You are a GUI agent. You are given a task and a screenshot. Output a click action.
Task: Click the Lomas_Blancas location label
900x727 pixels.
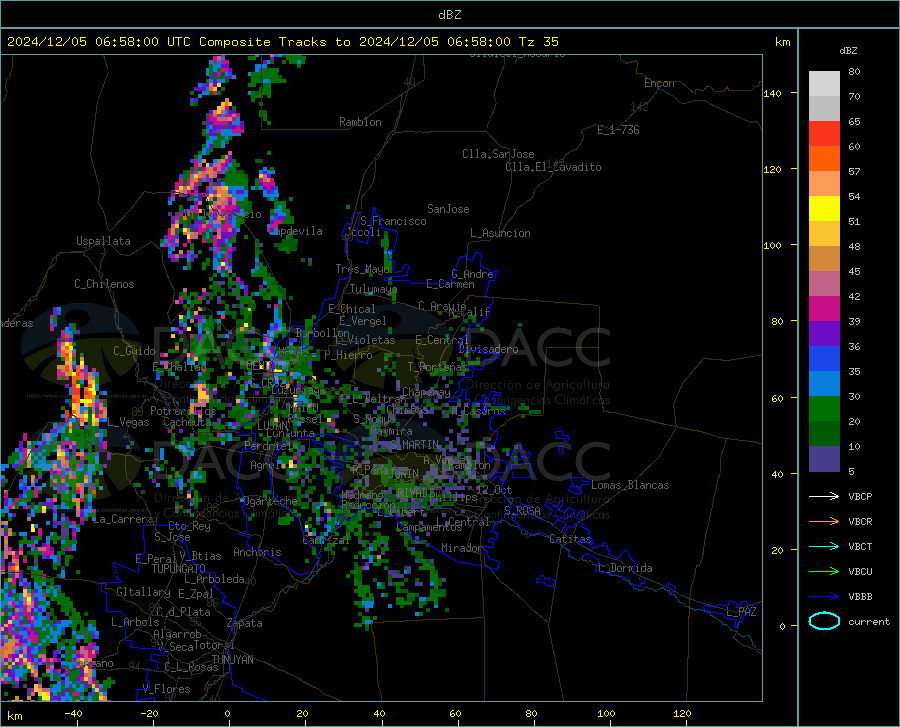(630, 485)
